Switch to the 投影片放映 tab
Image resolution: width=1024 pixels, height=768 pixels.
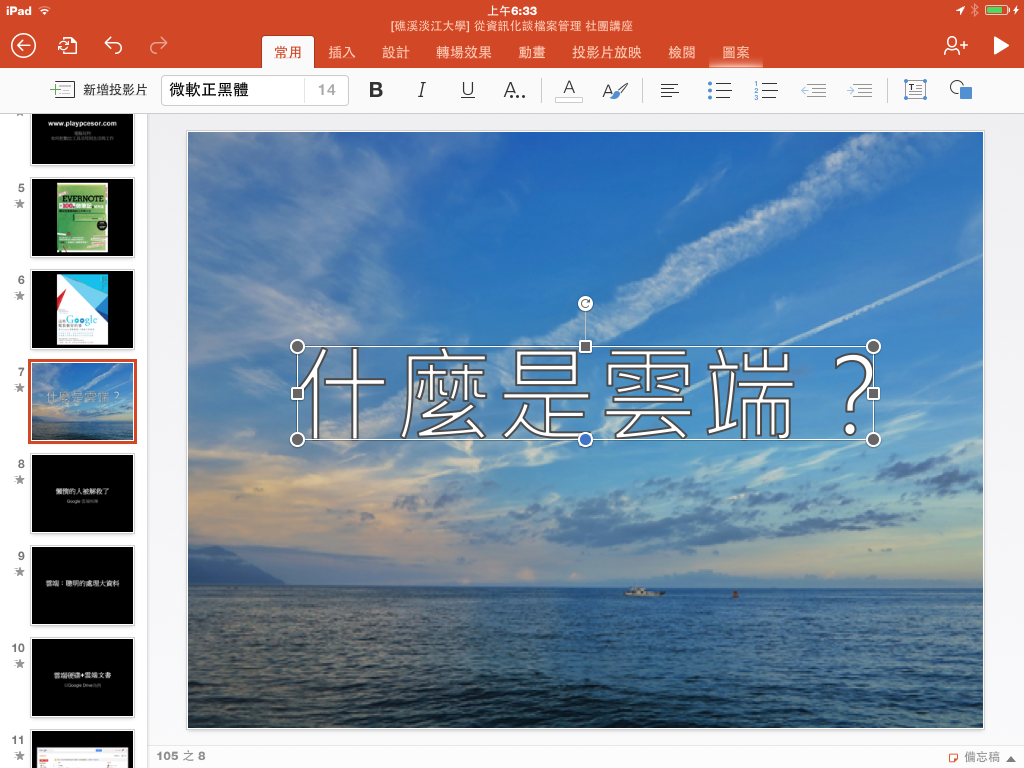(607, 52)
